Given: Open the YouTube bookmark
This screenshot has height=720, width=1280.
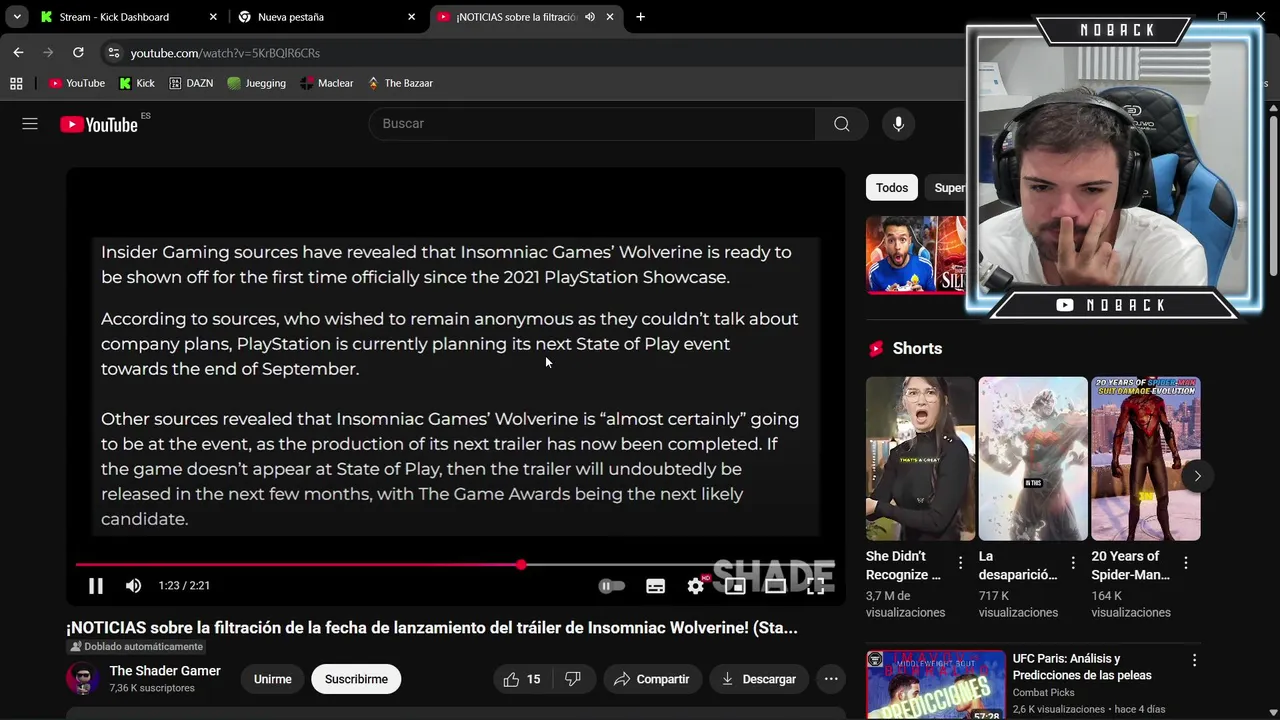Looking at the screenshot, I should click(x=77, y=83).
